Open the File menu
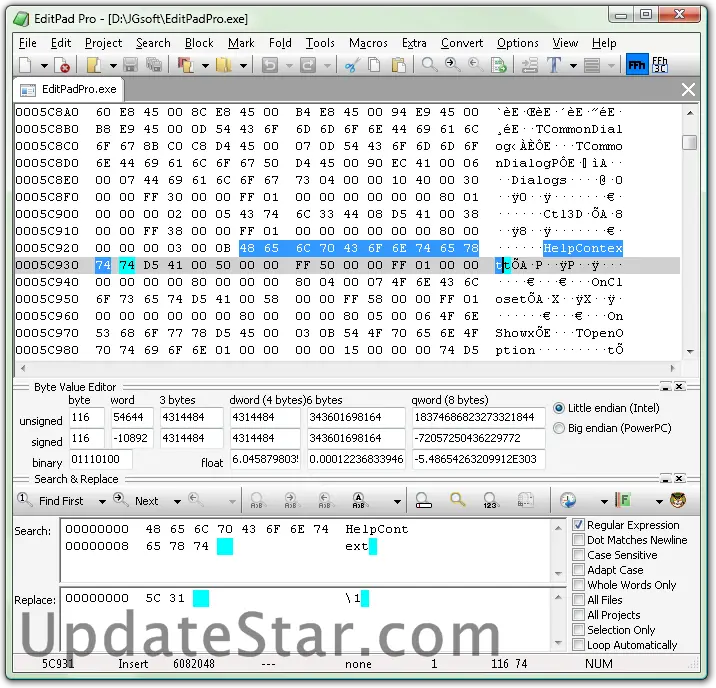716x688 pixels. tap(27, 43)
